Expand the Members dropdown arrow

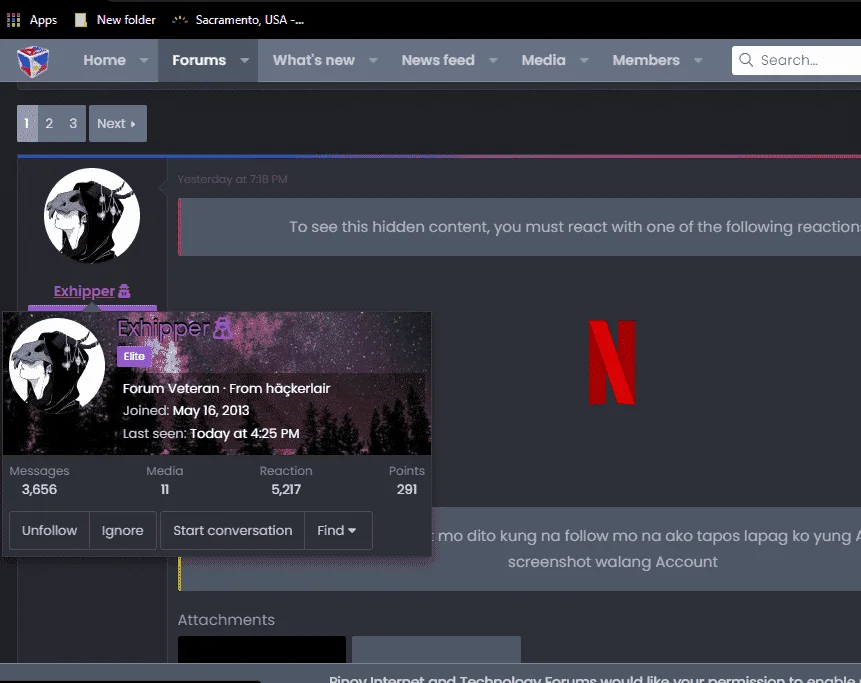698,60
